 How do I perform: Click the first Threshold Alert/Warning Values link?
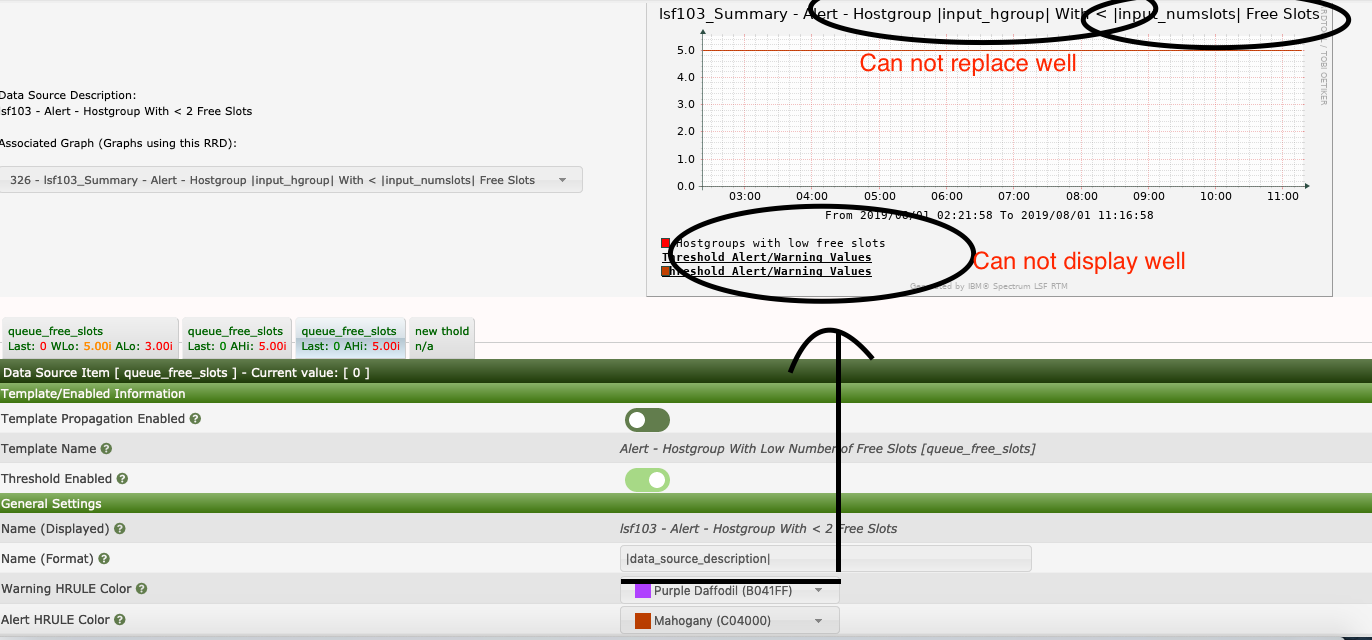coord(768,257)
